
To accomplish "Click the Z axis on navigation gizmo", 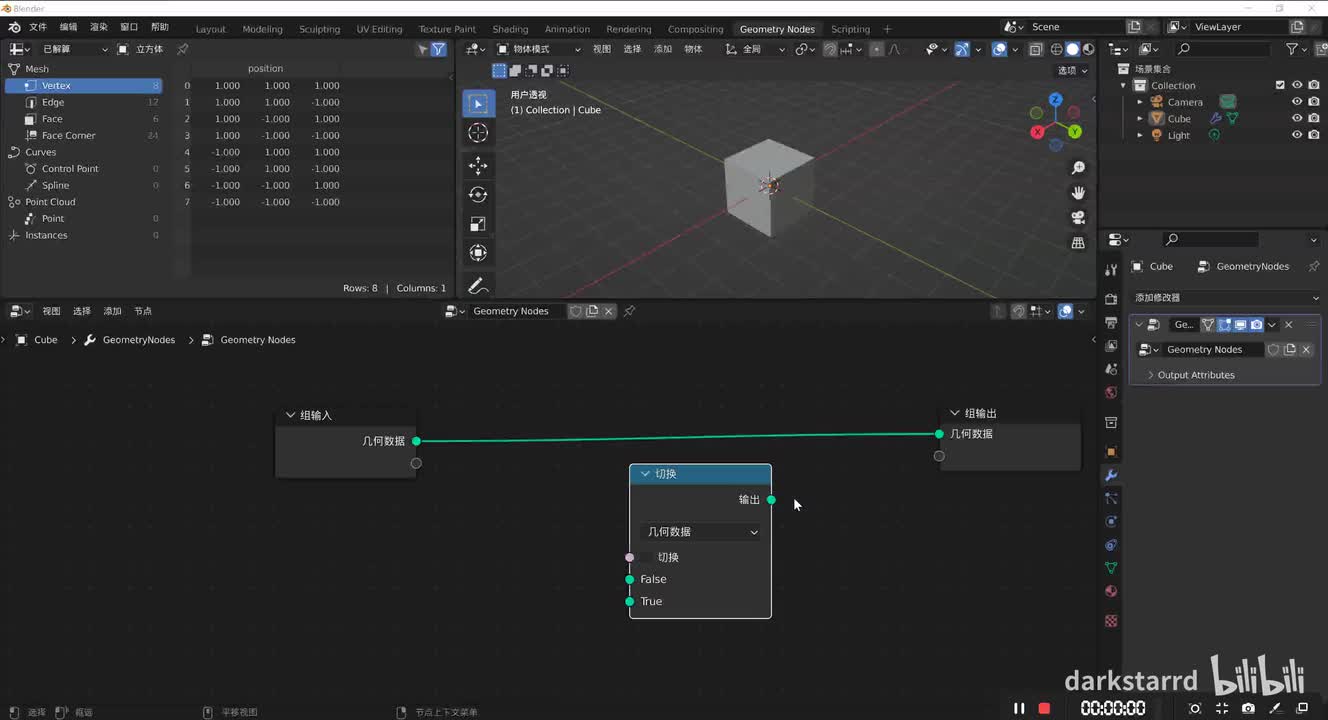I will [1055, 100].
